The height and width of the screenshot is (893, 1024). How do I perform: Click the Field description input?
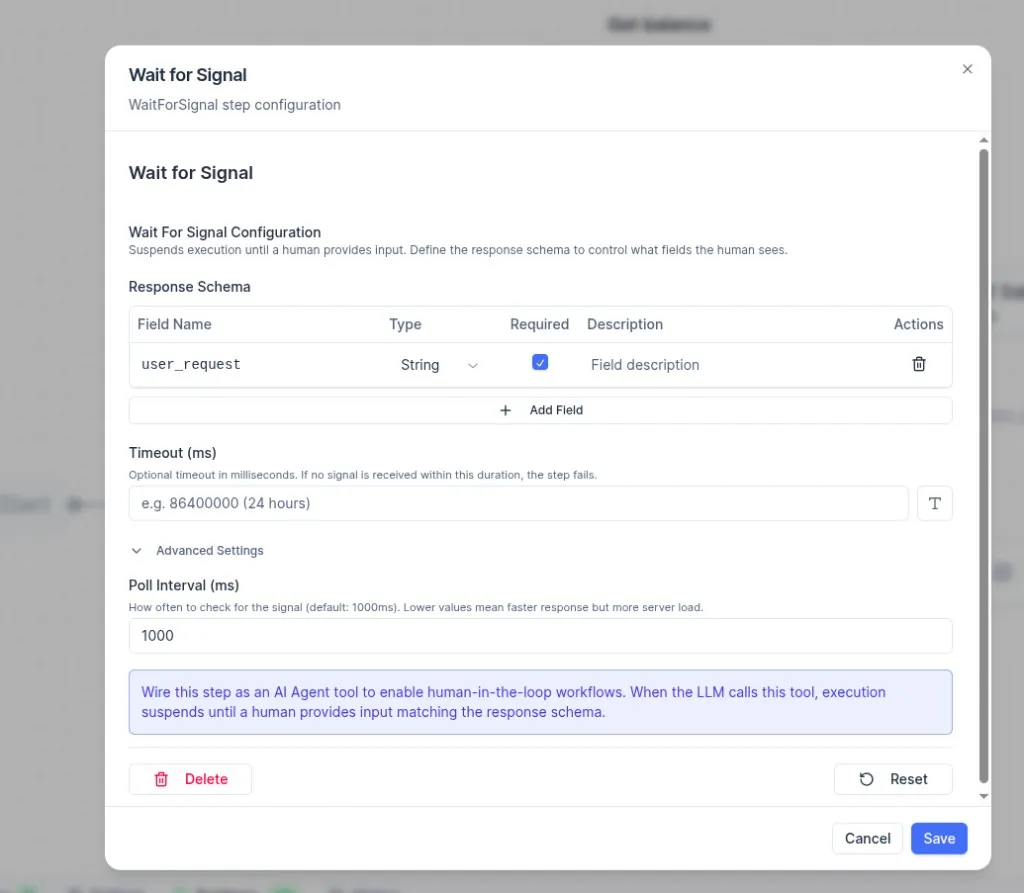point(730,365)
